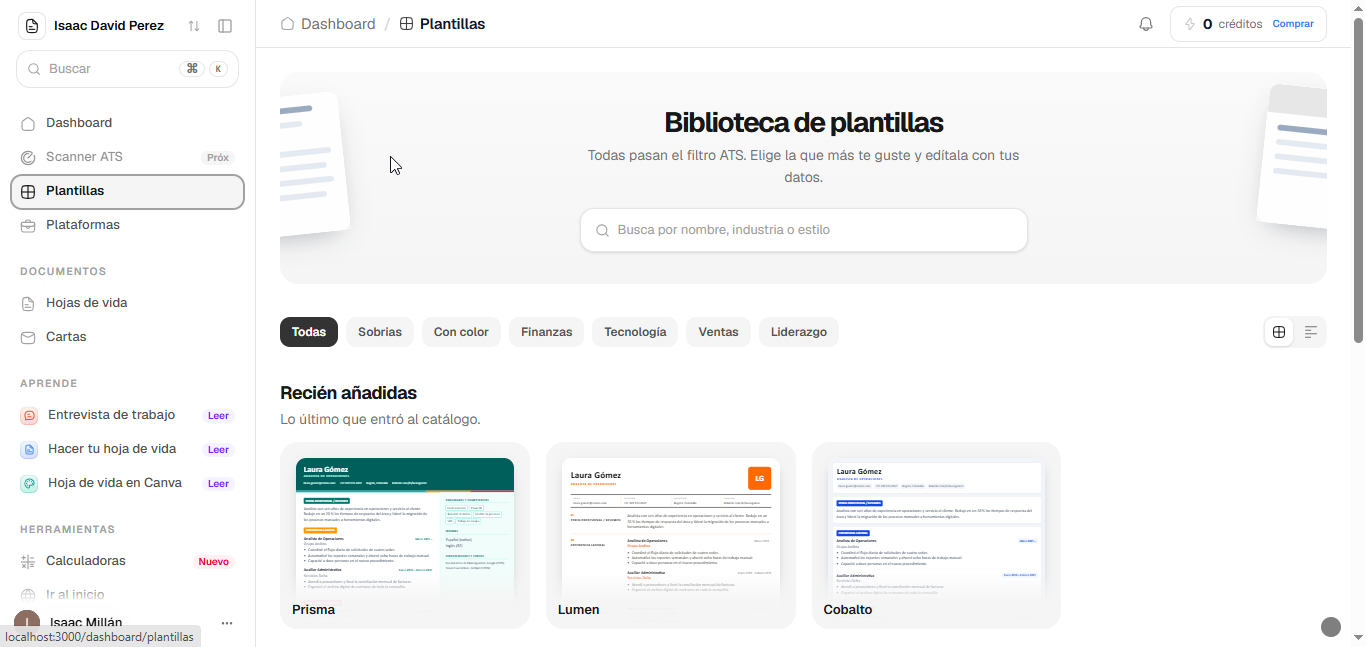Viewport: 1366px width, 647px height.
Task: Click the scrollbar down arrow
Action: pos(1358,637)
